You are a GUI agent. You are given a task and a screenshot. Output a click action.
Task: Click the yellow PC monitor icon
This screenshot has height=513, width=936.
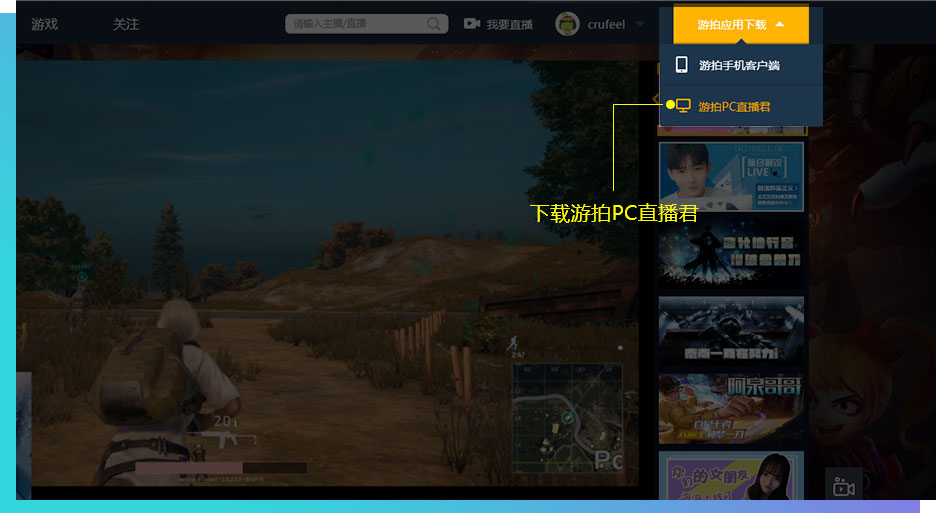(x=684, y=105)
